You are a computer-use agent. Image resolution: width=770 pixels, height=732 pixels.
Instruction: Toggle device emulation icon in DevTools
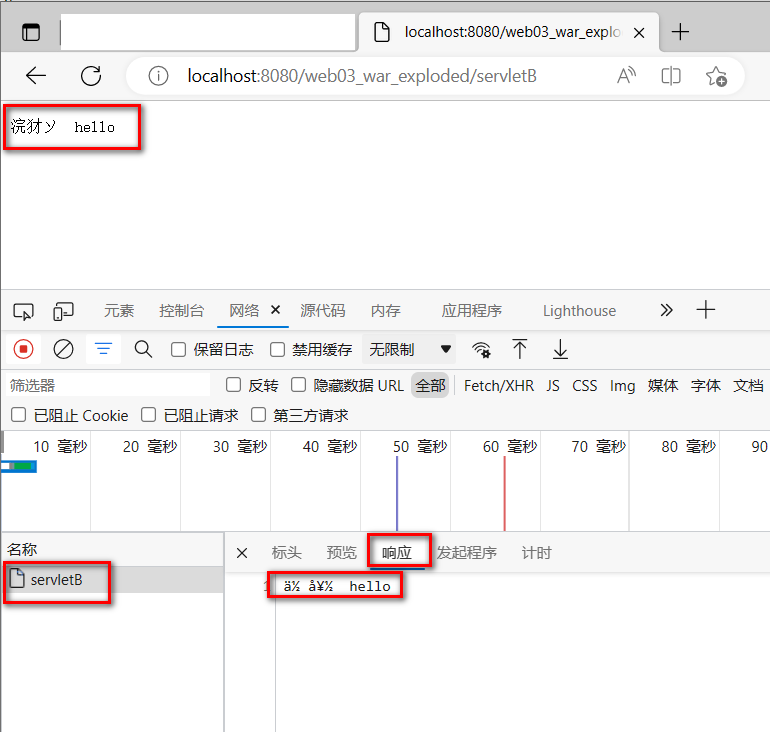pos(64,311)
